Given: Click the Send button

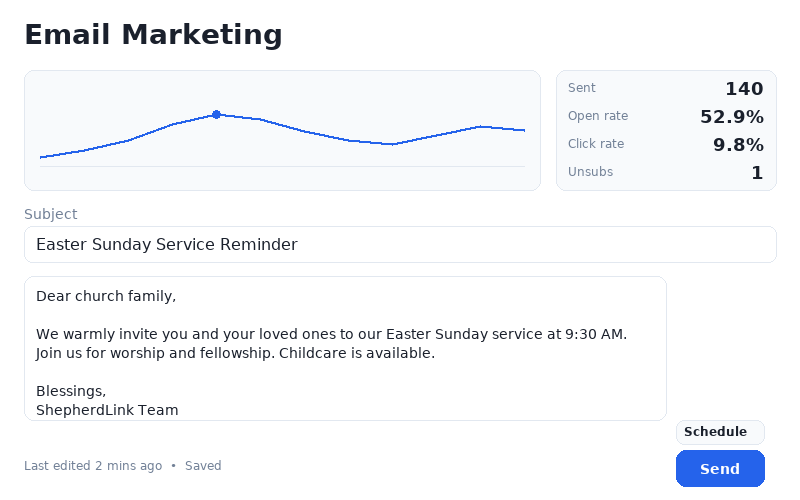Looking at the screenshot, I should click(x=720, y=469).
